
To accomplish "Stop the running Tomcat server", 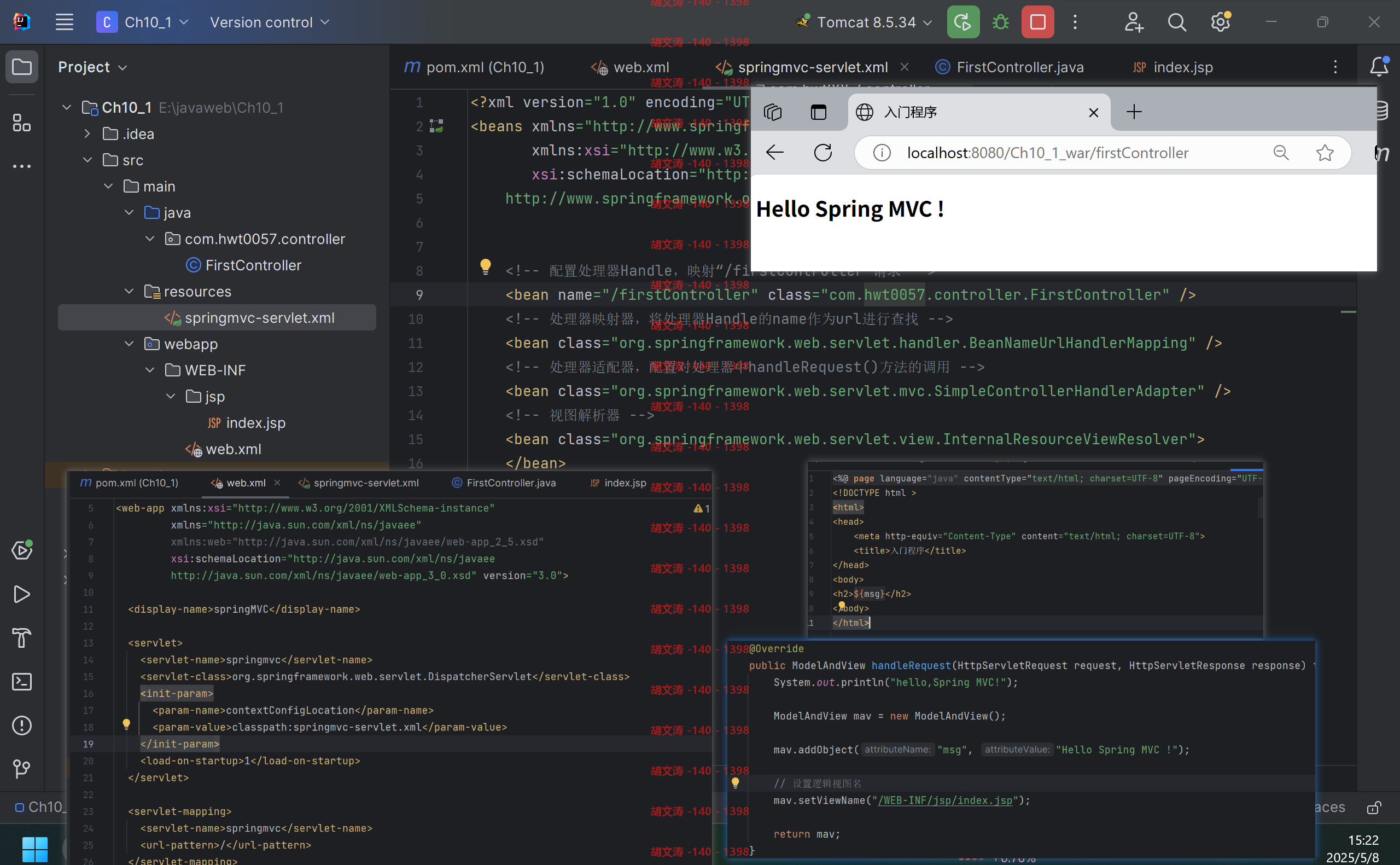I will pos(1037,22).
